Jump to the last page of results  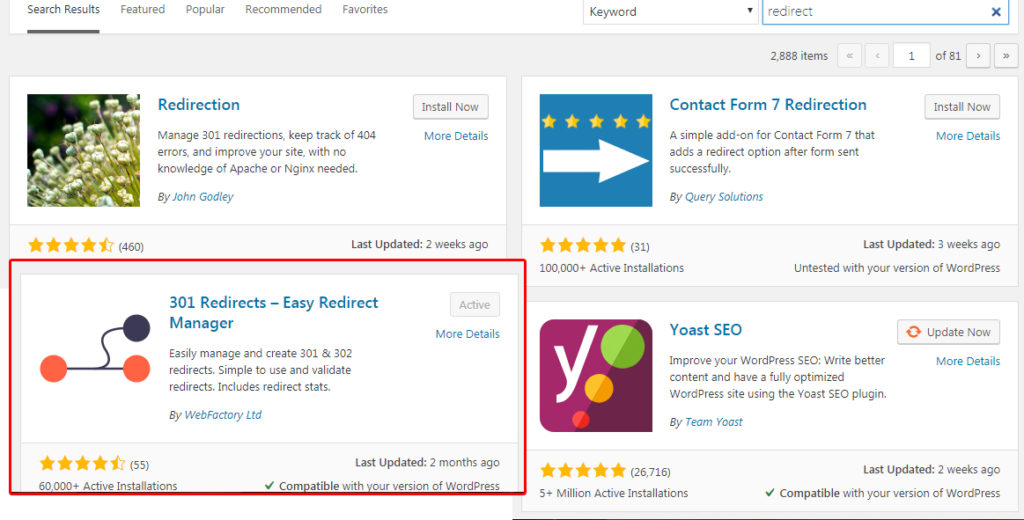[x=1004, y=56]
